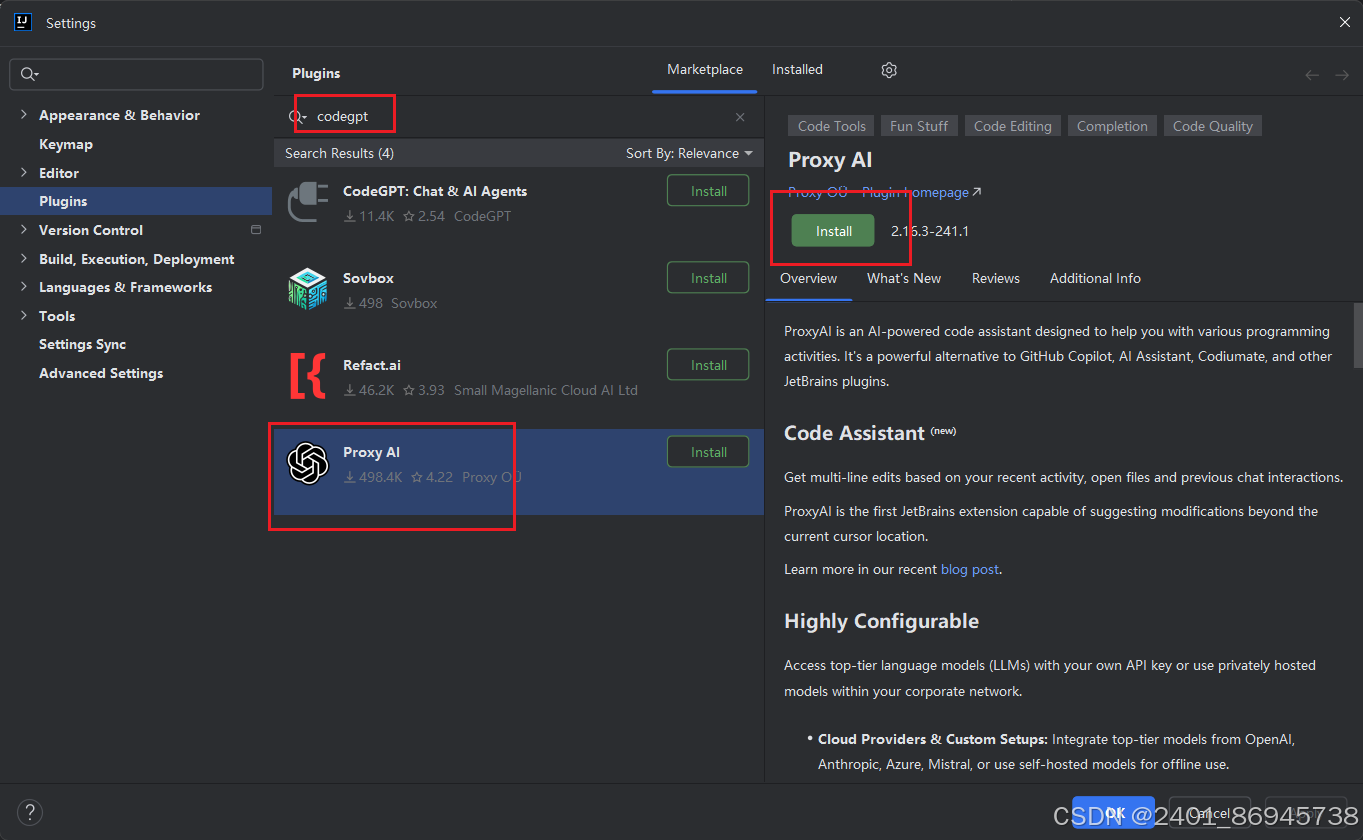Click the Refact.ai plugin logo
Viewport: 1363px width, 840px height.
[x=307, y=376]
